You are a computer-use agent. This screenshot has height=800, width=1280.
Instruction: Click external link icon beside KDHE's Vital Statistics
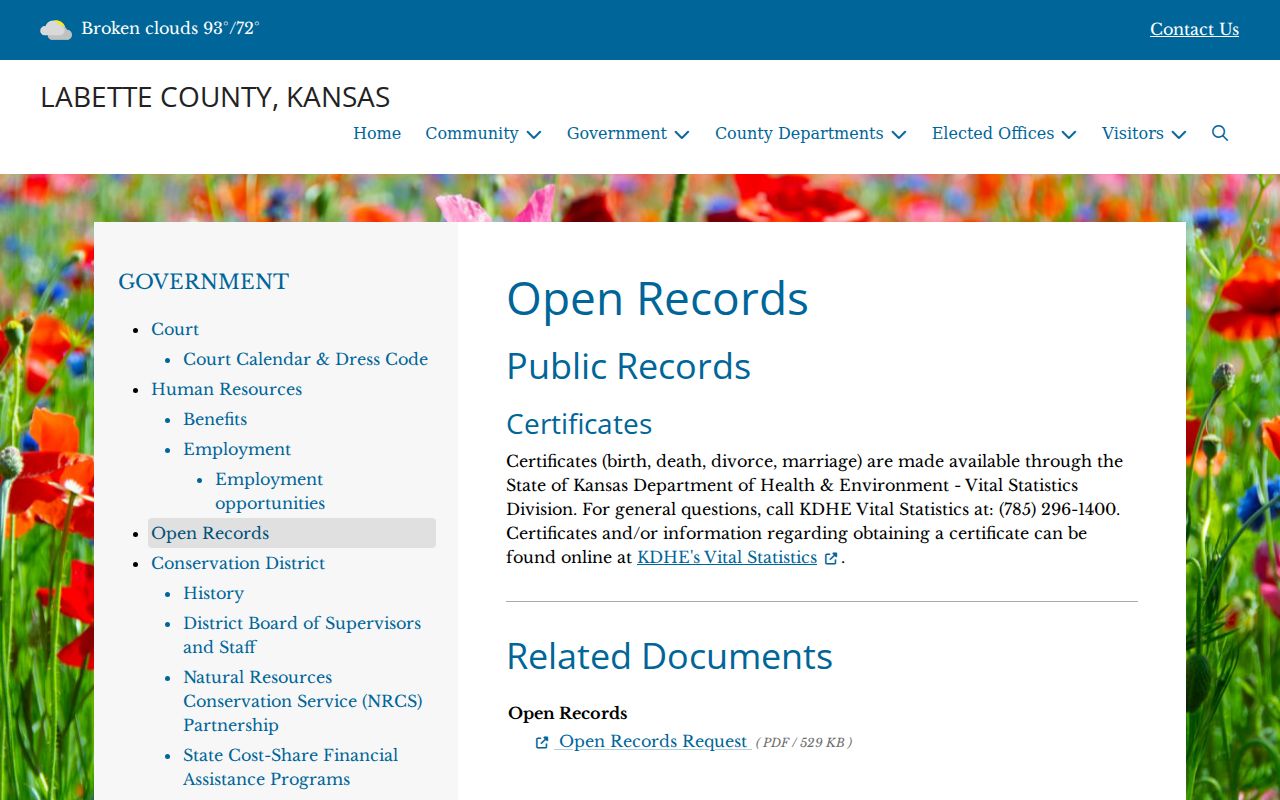coord(831,558)
